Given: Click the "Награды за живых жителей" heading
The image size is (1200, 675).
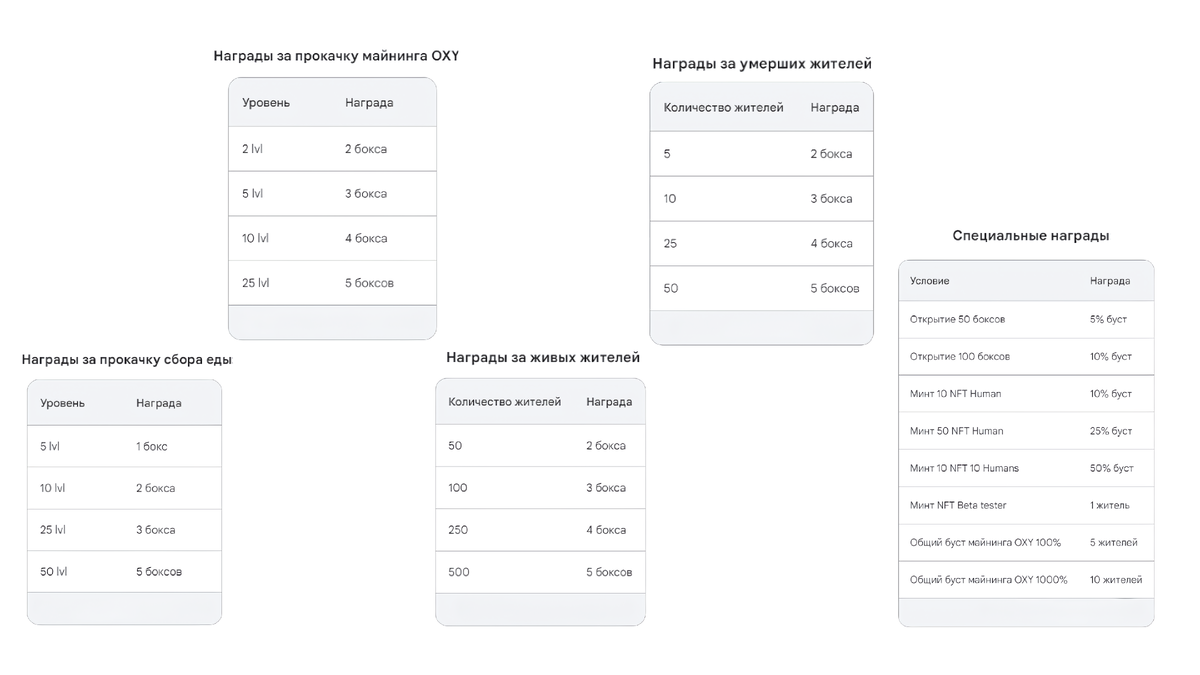Looking at the screenshot, I should tap(543, 357).
